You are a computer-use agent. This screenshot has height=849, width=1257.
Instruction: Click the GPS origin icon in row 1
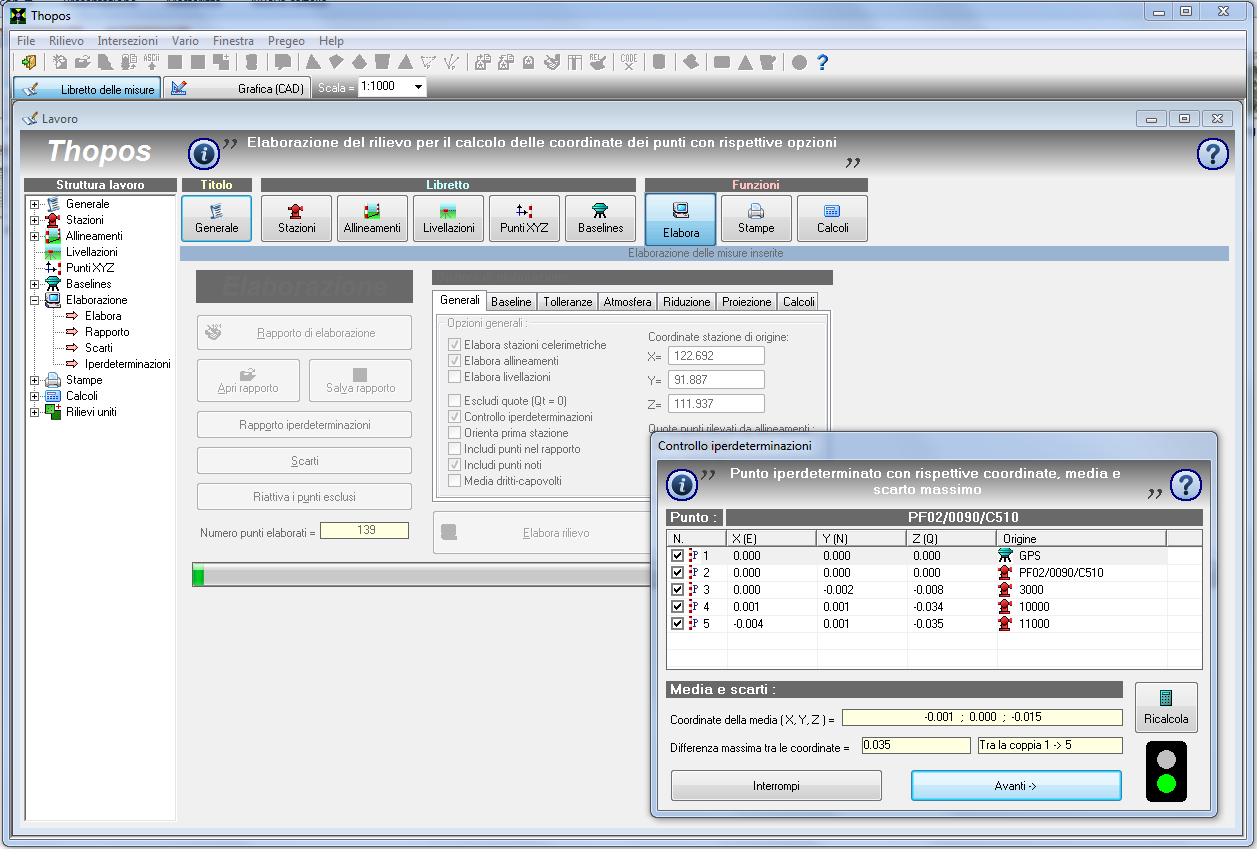pos(1005,555)
